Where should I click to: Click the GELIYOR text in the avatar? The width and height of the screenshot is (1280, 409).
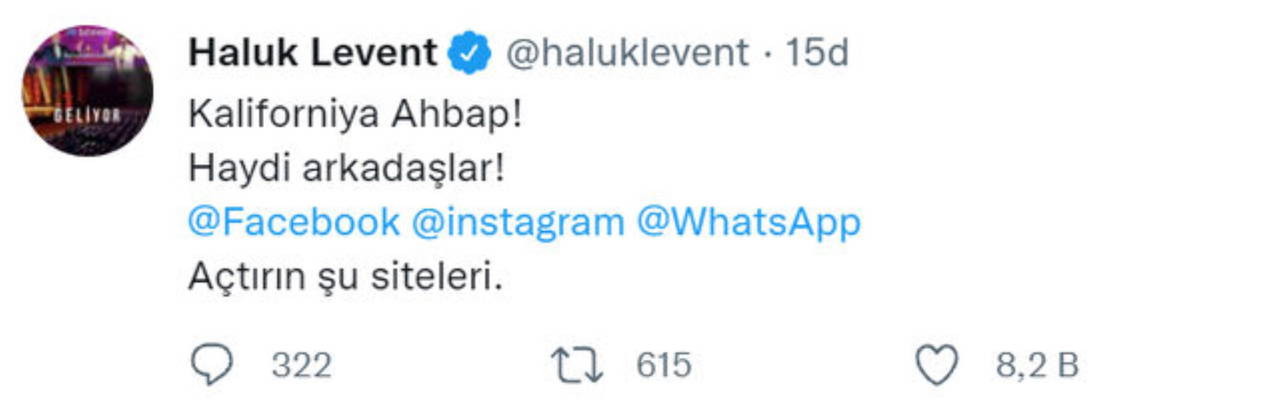click(87, 115)
